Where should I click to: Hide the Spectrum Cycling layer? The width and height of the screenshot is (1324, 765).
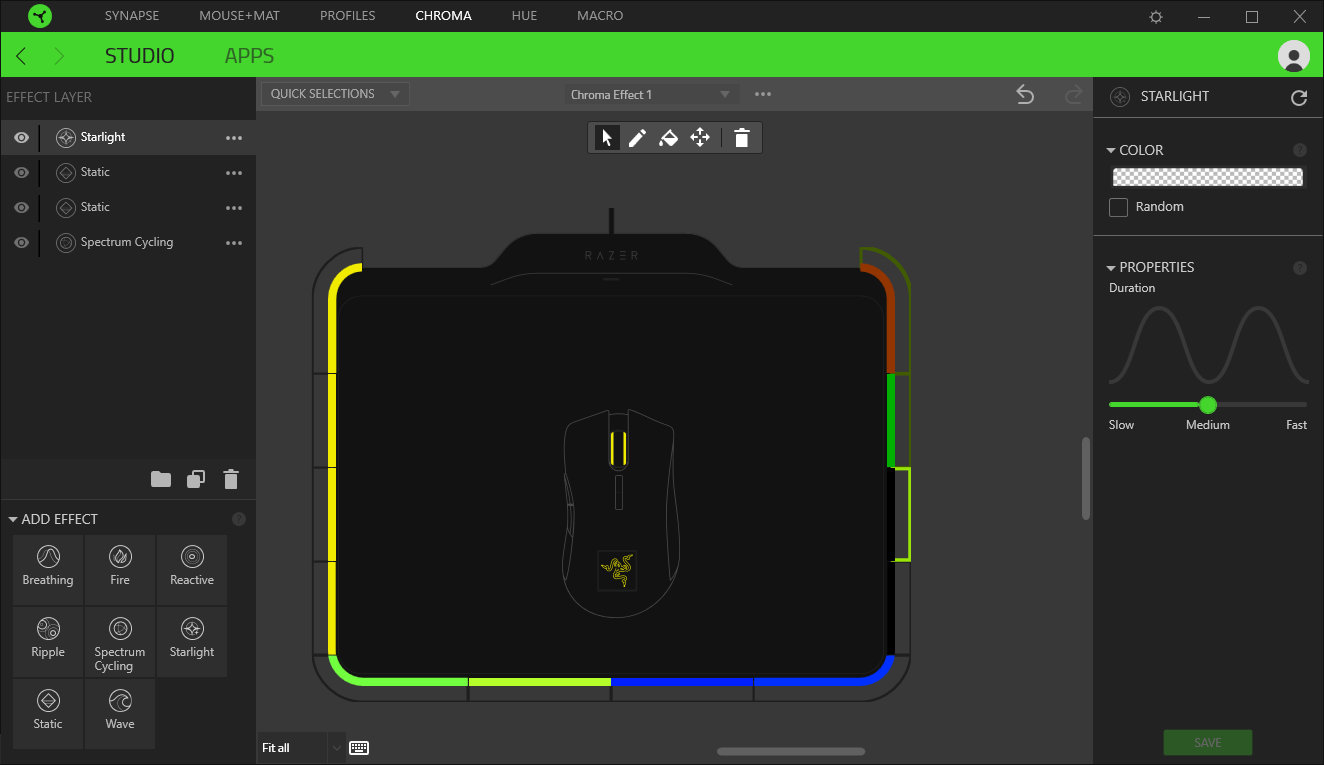pyautogui.click(x=21, y=243)
